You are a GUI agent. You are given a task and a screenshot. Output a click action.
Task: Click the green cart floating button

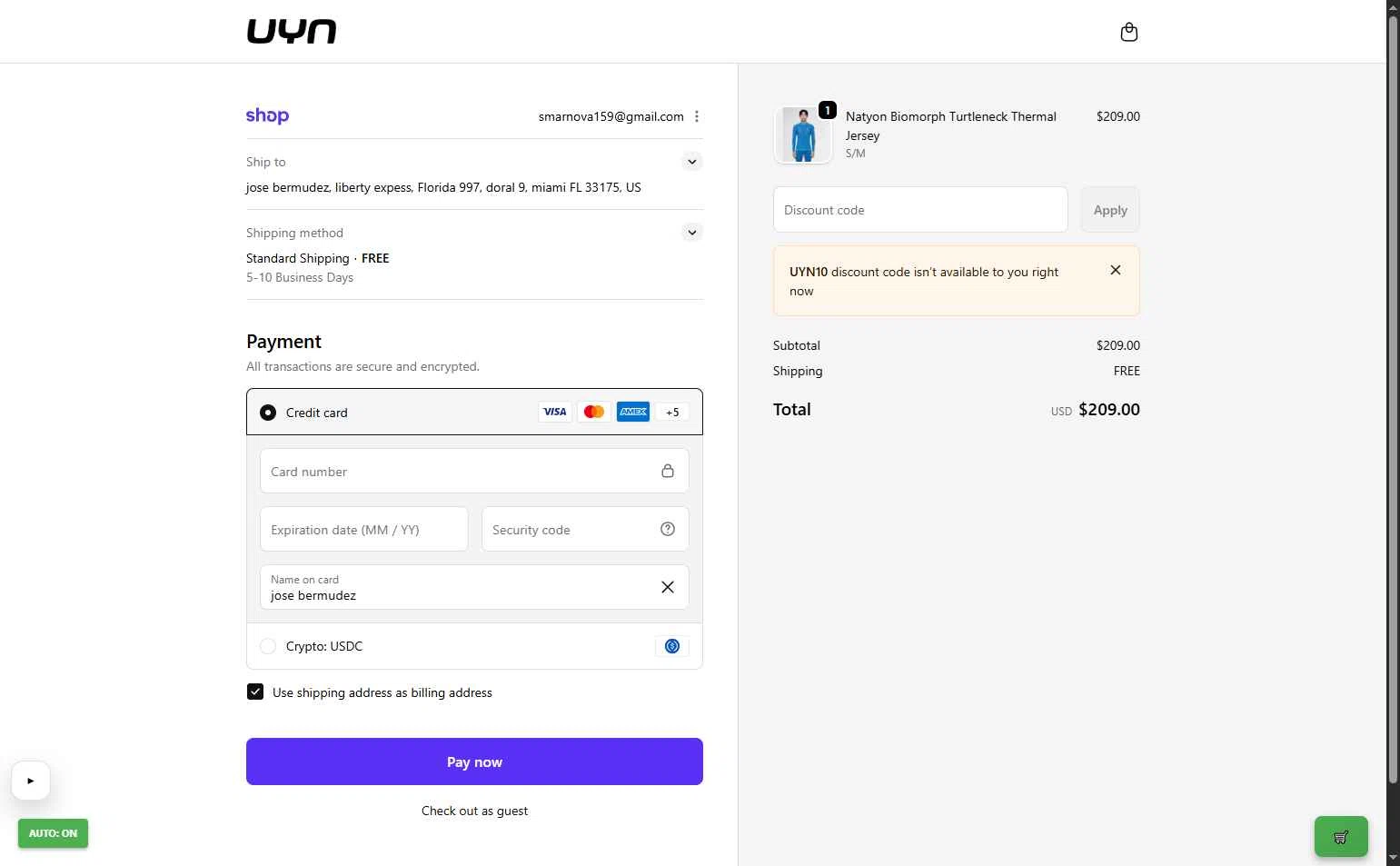[1341, 837]
